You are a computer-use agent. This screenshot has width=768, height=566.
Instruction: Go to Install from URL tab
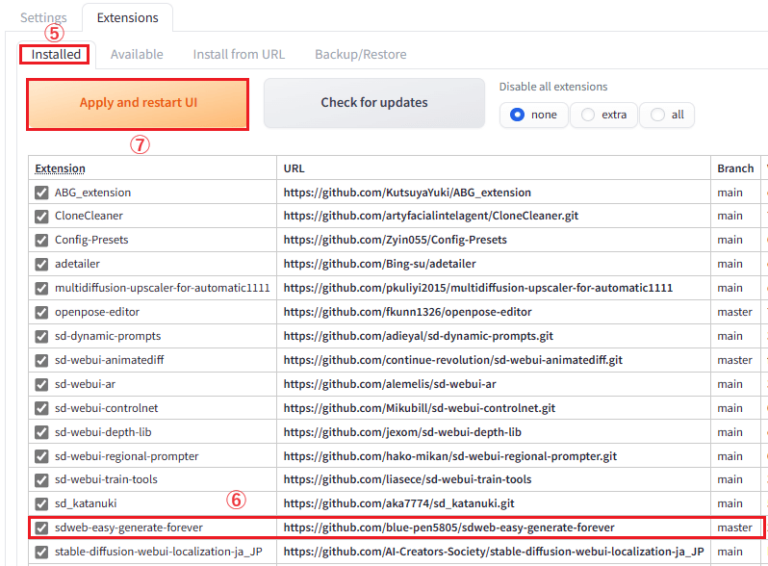point(239,54)
